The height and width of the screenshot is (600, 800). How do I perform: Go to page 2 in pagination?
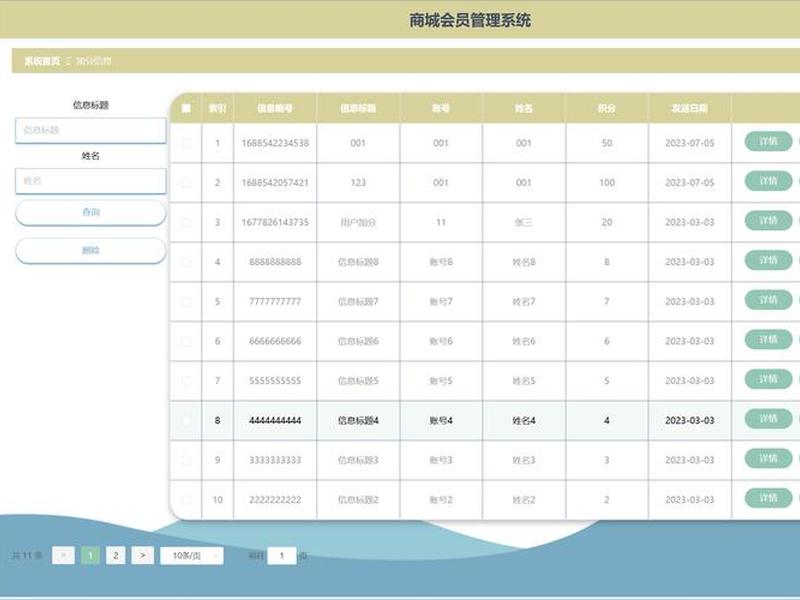pos(116,556)
